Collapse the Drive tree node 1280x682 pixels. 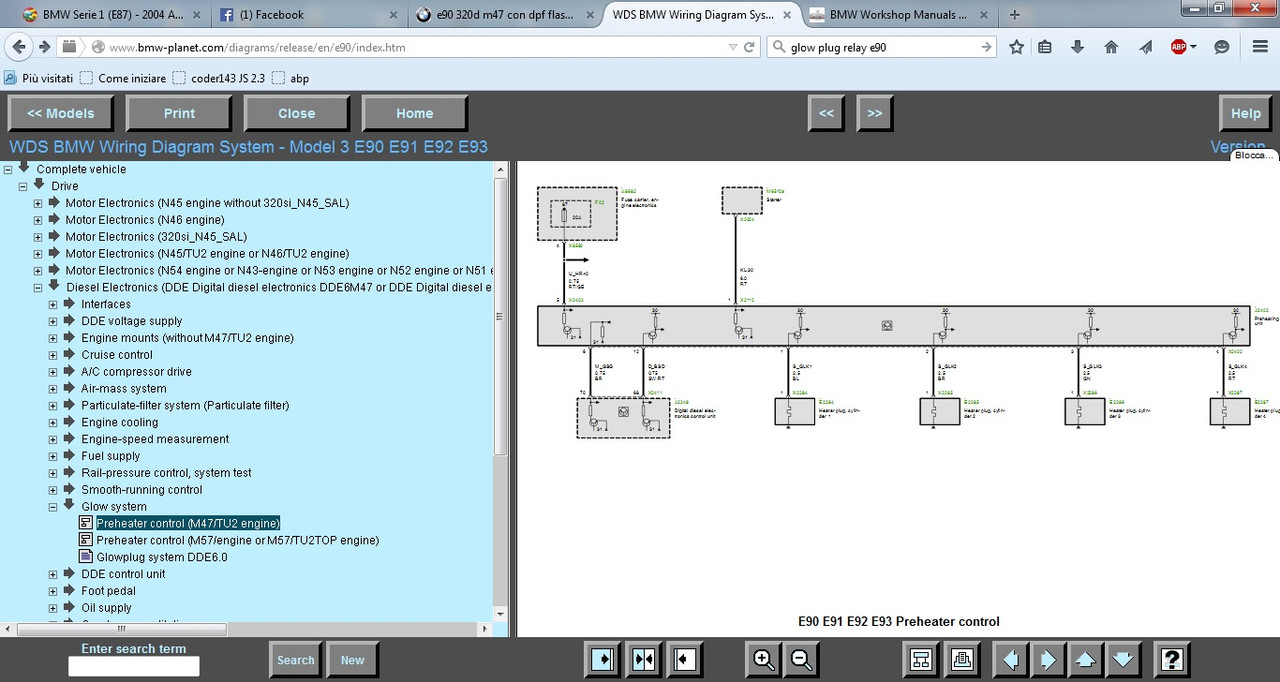point(23,186)
